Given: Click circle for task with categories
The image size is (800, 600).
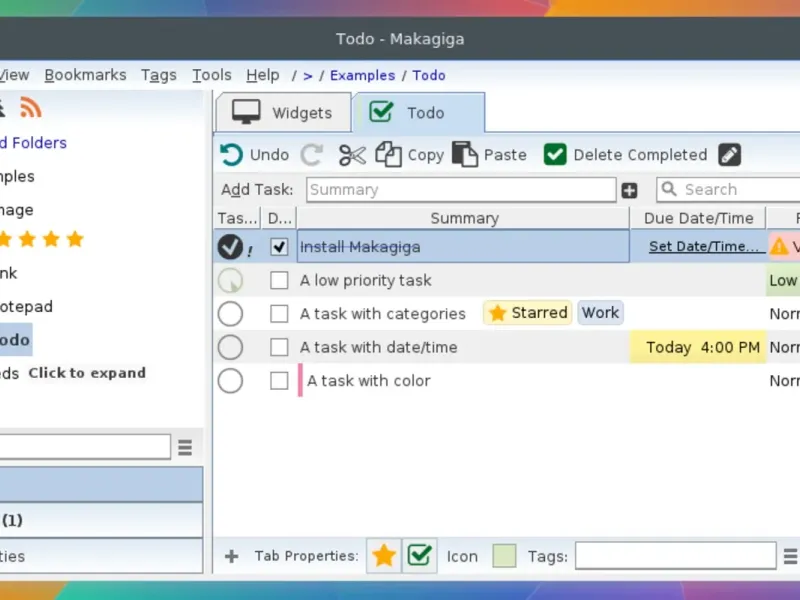Looking at the screenshot, I should (x=230, y=314).
